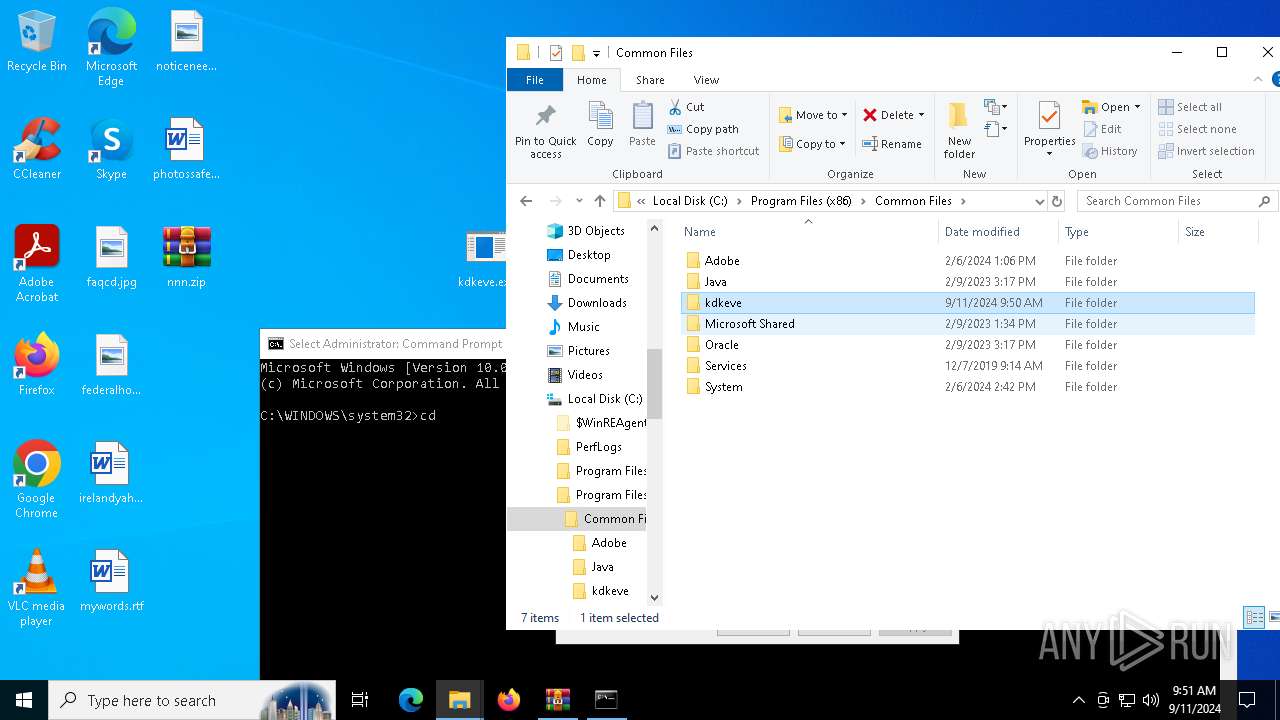Open the Copy to dropdown
The width and height of the screenshot is (1280, 720).
point(813,144)
